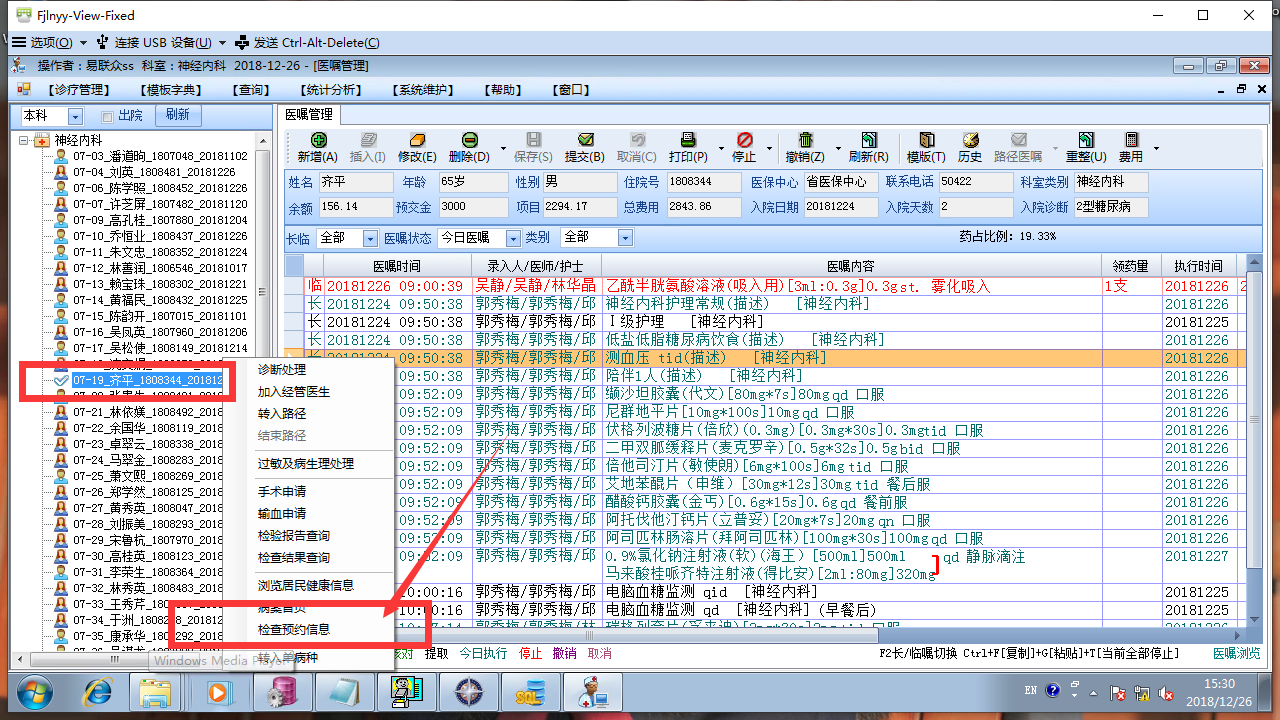Open the 选项(O) menu in the viewer bar

click(49, 43)
